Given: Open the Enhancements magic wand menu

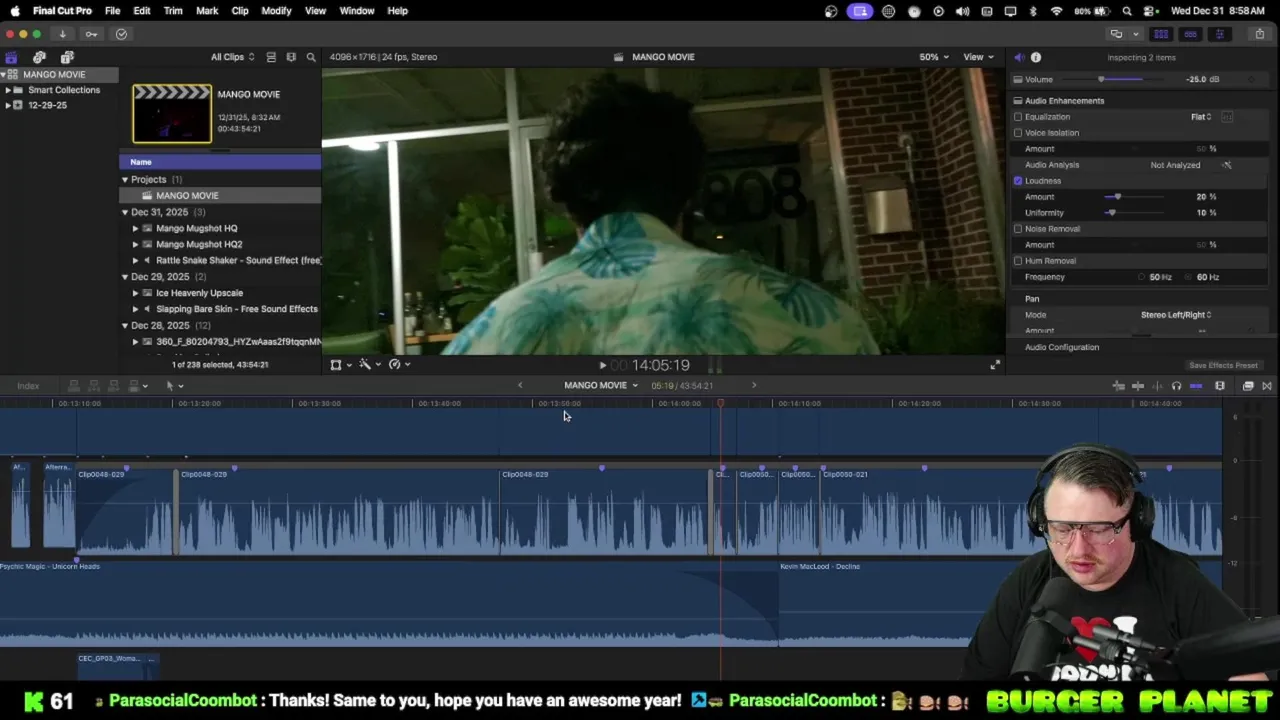Looking at the screenshot, I should [x=370, y=365].
